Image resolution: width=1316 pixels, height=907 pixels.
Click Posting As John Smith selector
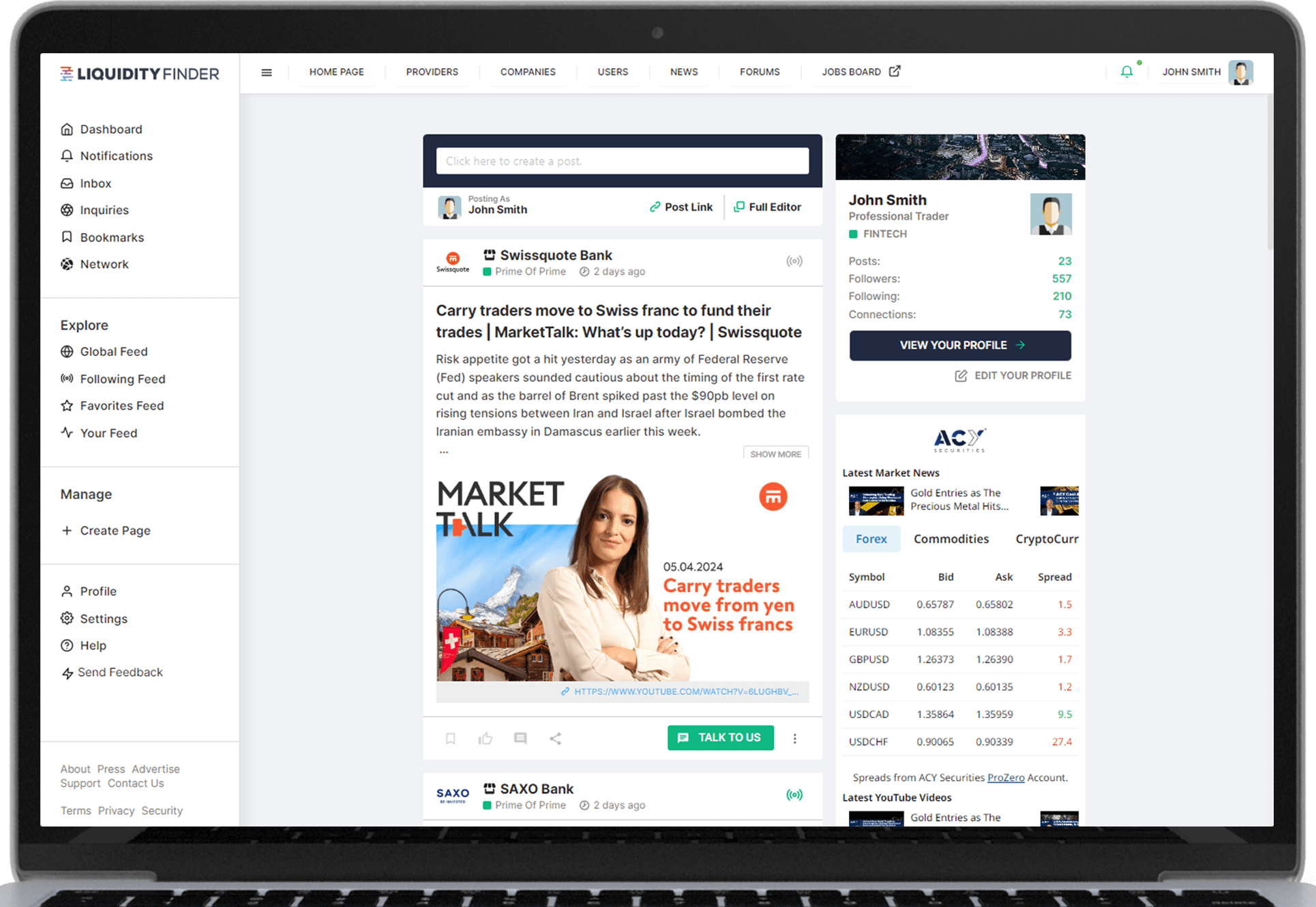coord(483,206)
